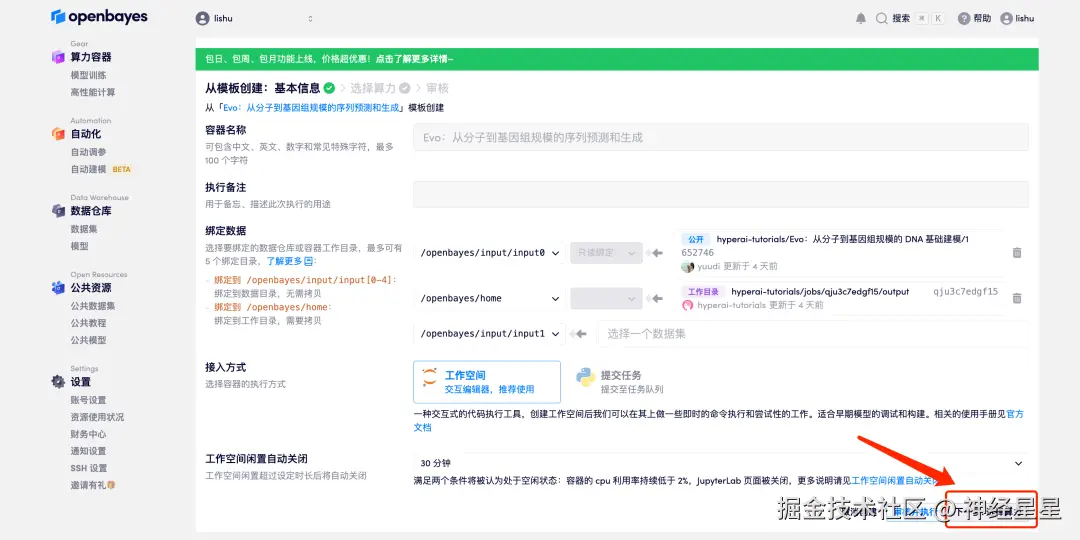This screenshot has width=1080, height=540.
Task: Go to 账号设置
Action: coord(88,400)
